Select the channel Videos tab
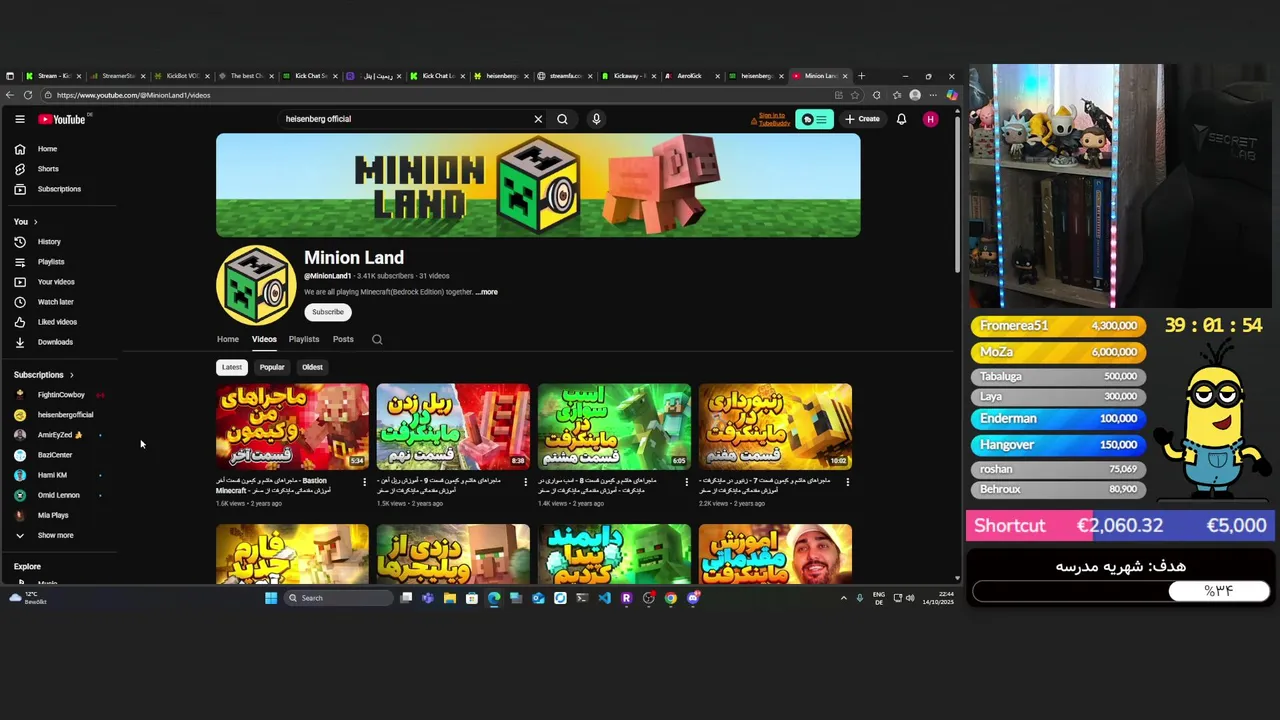This screenshot has height=720, width=1280. click(264, 339)
